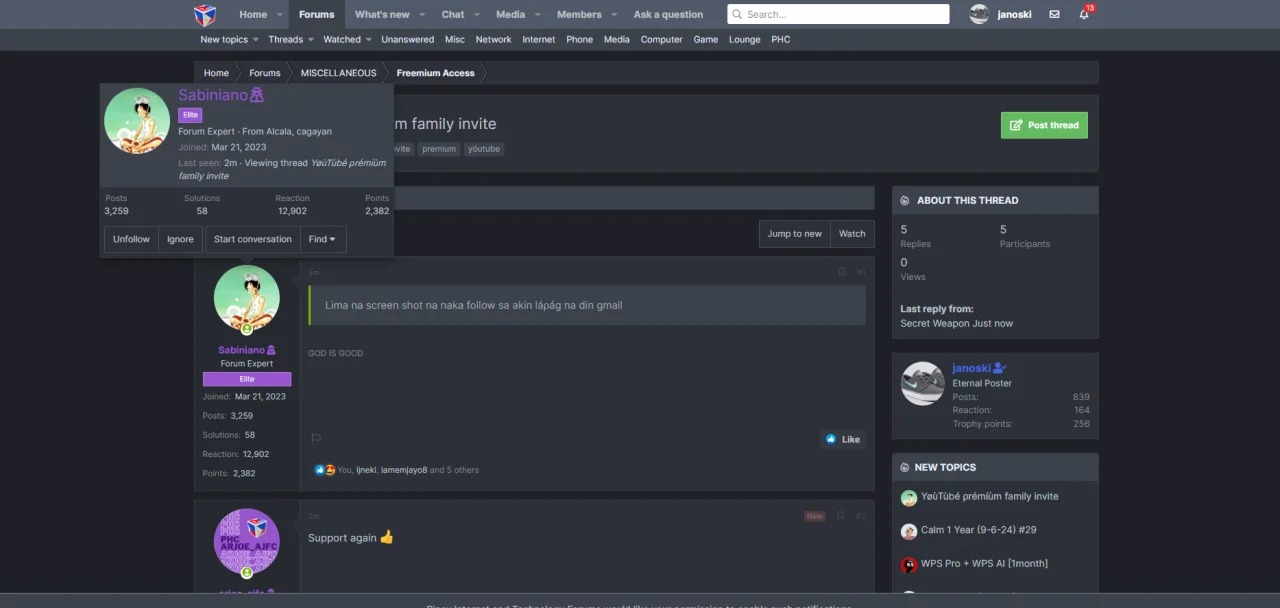The image size is (1280, 608).
Task: Bookmark post #1 by Sabiniano
Action: (841, 272)
